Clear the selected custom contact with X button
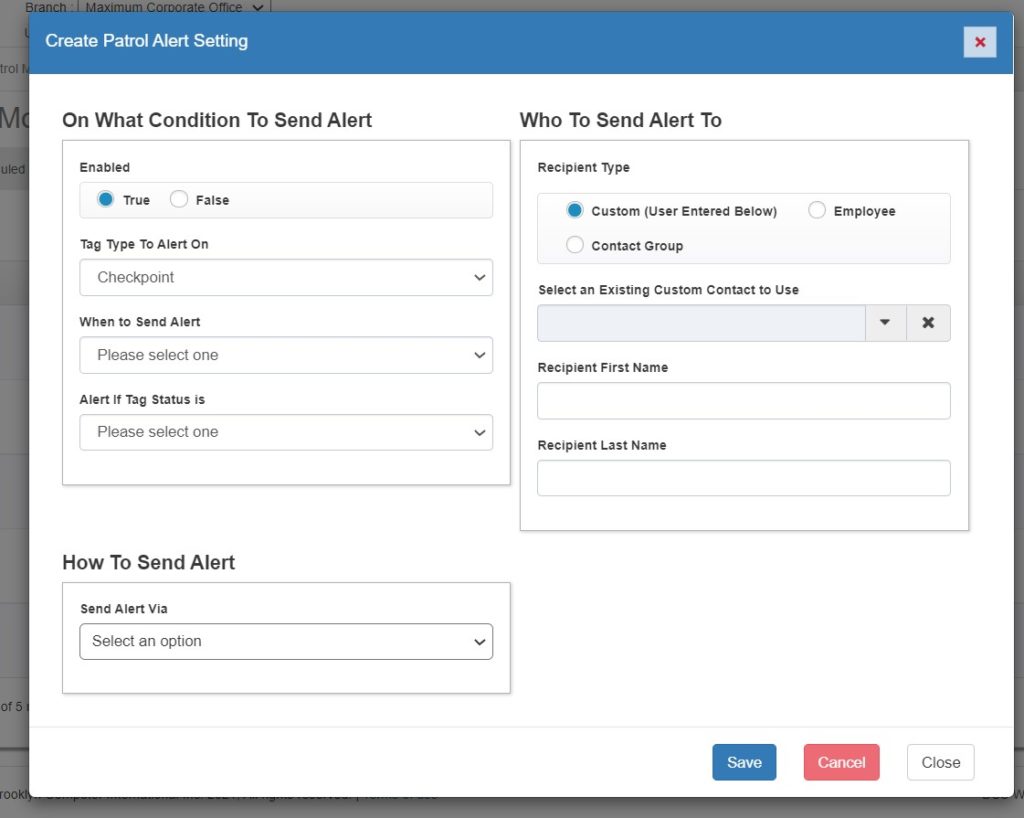The height and width of the screenshot is (818, 1024). click(928, 323)
